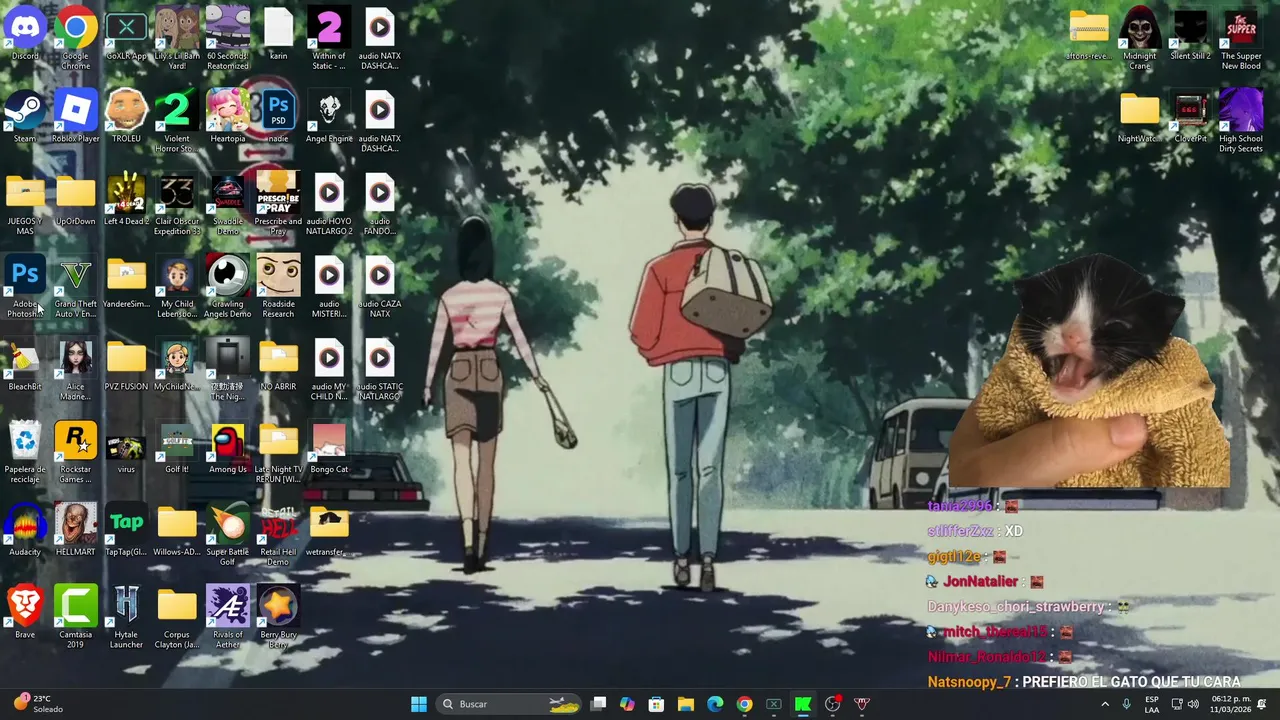The height and width of the screenshot is (720, 1280).
Task: Select the karin file icon
Action: (x=278, y=33)
